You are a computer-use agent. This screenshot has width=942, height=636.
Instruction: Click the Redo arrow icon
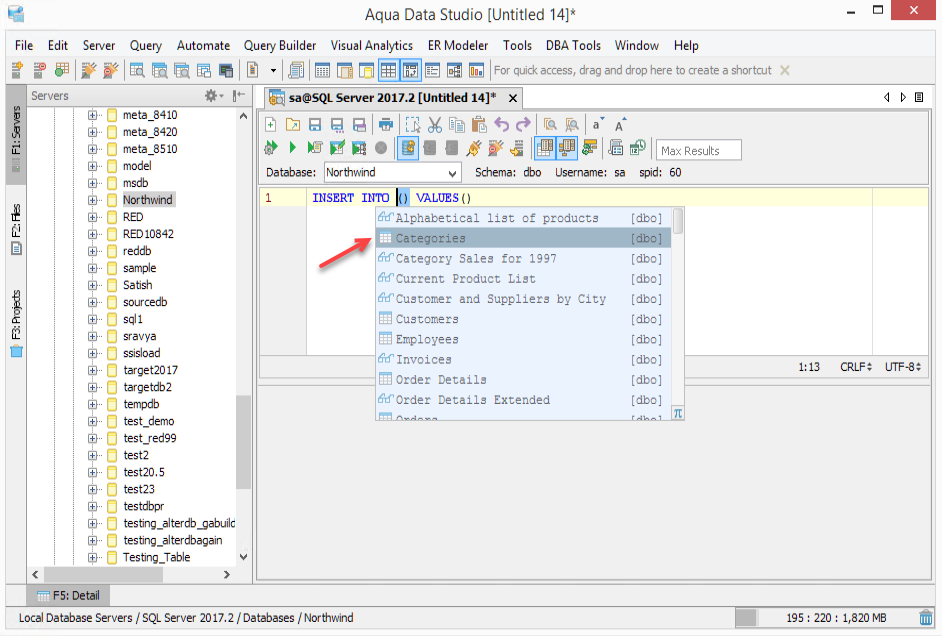(523, 124)
